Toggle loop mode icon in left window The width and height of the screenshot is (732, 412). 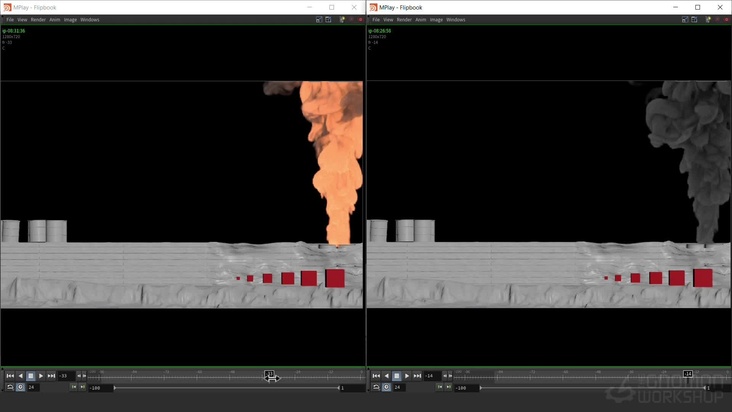point(10,387)
